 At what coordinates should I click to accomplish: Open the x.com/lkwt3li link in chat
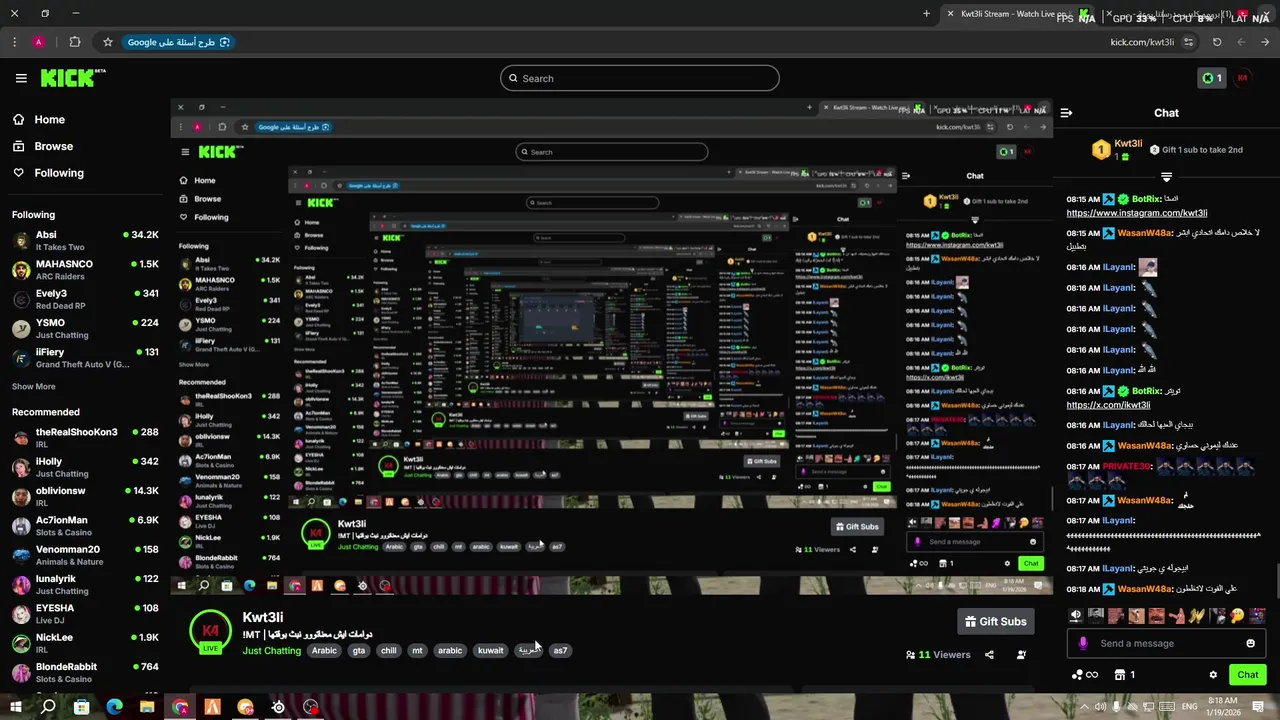point(1108,405)
